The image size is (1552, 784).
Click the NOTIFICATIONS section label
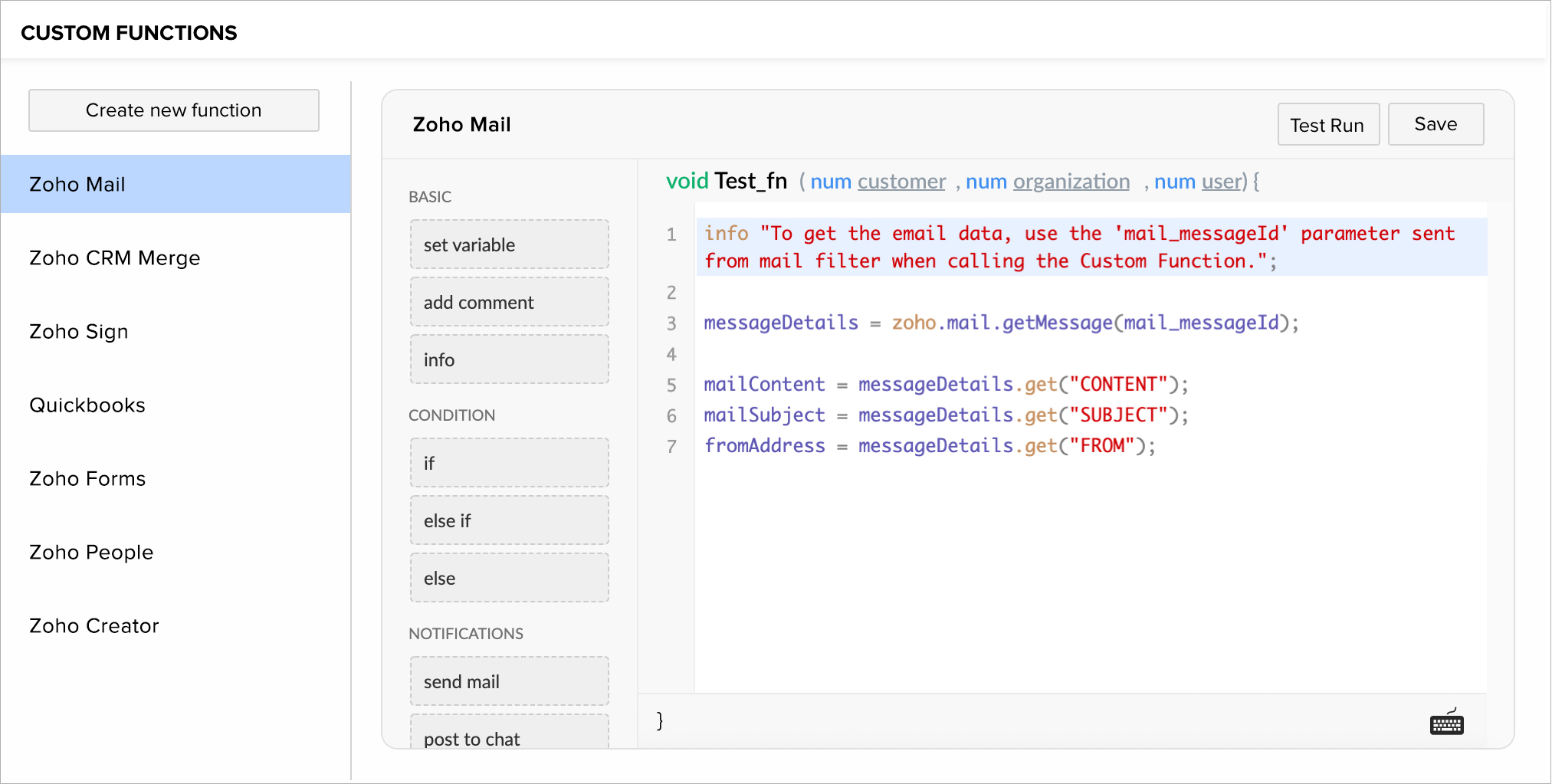tap(466, 634)
